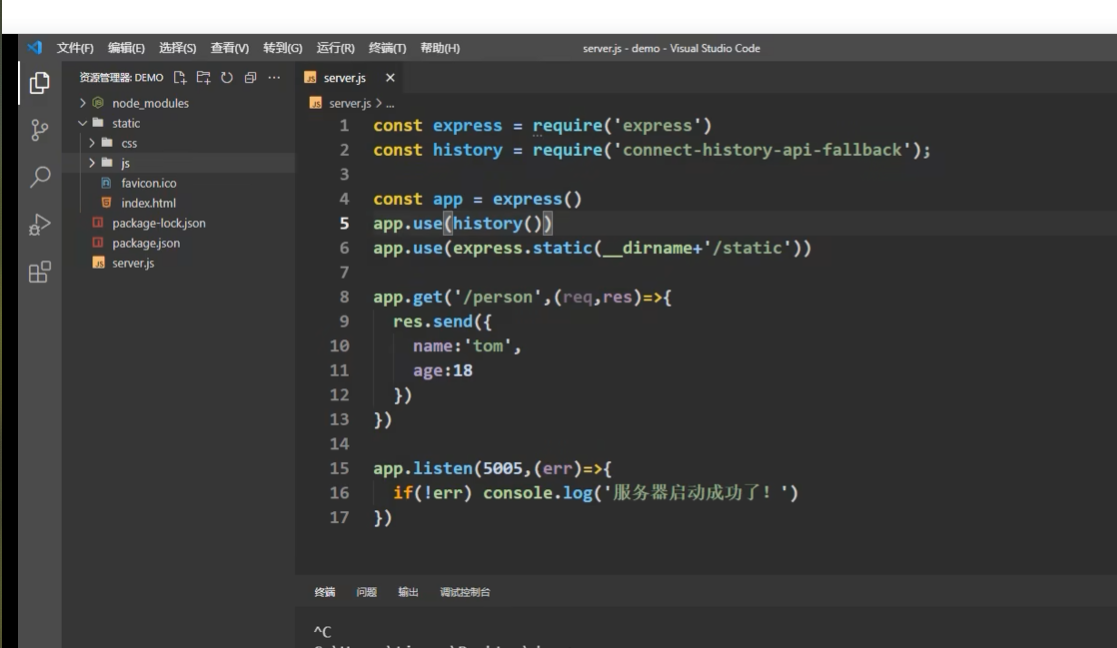This screenshot has height=648, width=1117.
Task: Switch to the 输出 panel tab
Action: pos(407,592)
